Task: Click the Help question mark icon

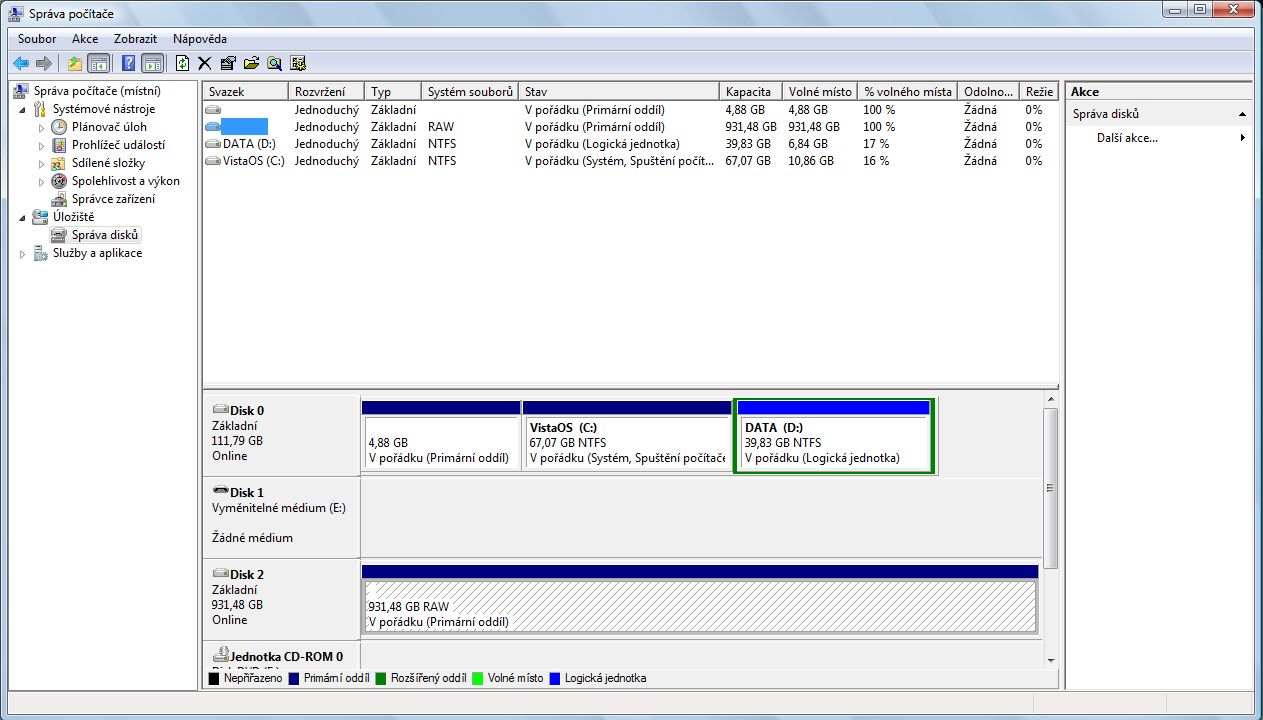Action: click(128, 63)
